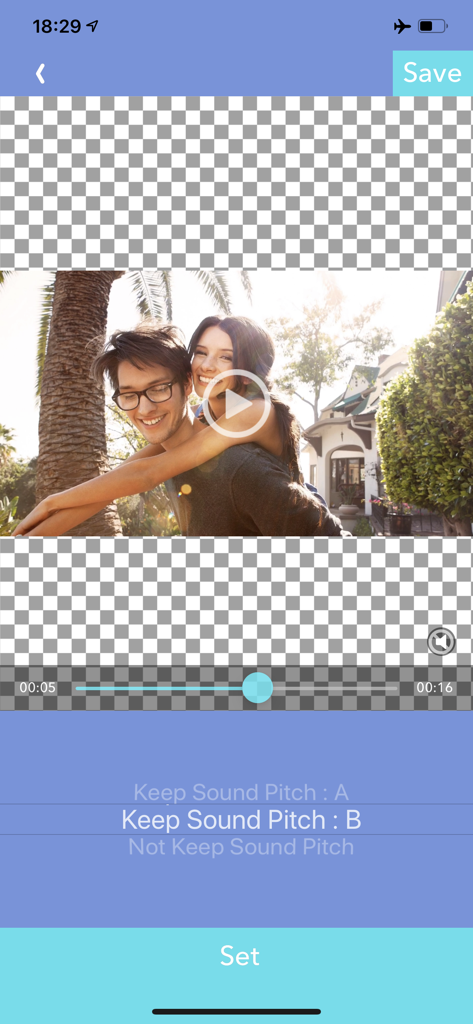Select Keep Sound Pitch : A option
Viewport: 473px width, 1024px height.
(241, 792)
